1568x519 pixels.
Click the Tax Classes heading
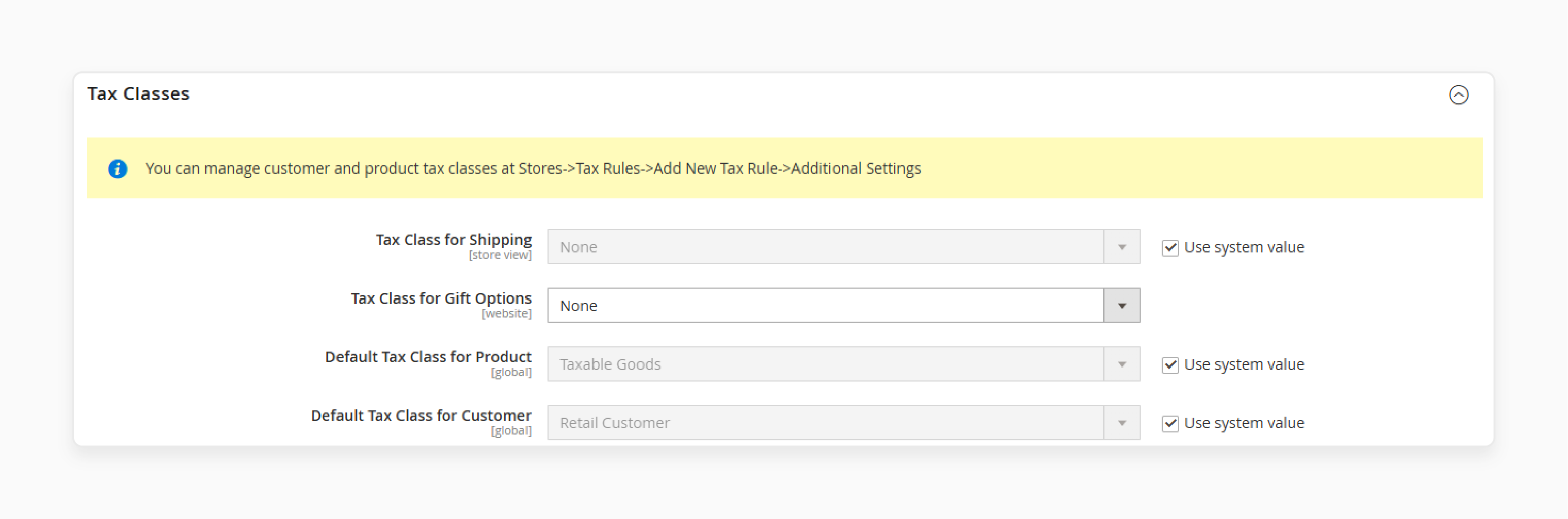coord(138,94)
